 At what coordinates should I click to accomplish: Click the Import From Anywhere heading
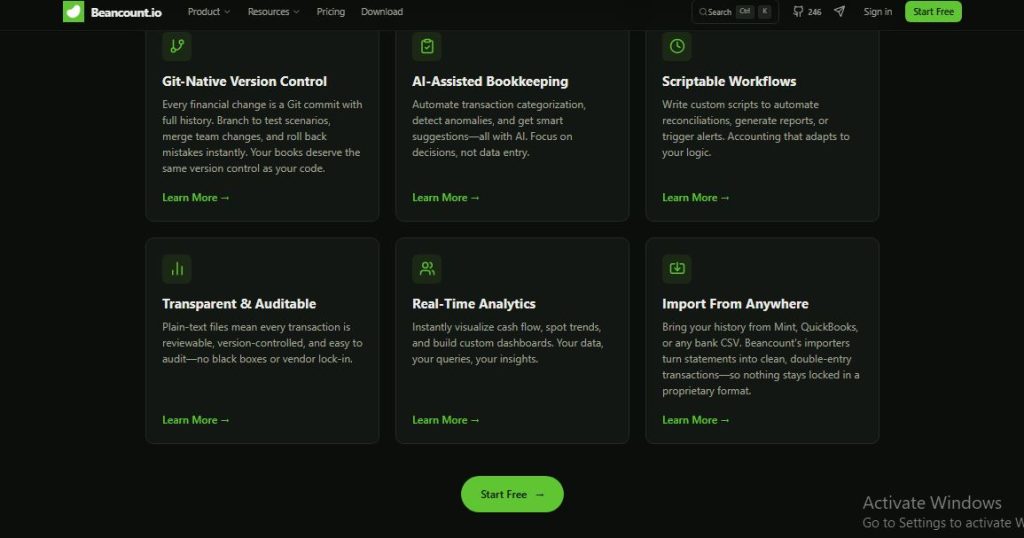pyautogui.click(x=735, y=304)
